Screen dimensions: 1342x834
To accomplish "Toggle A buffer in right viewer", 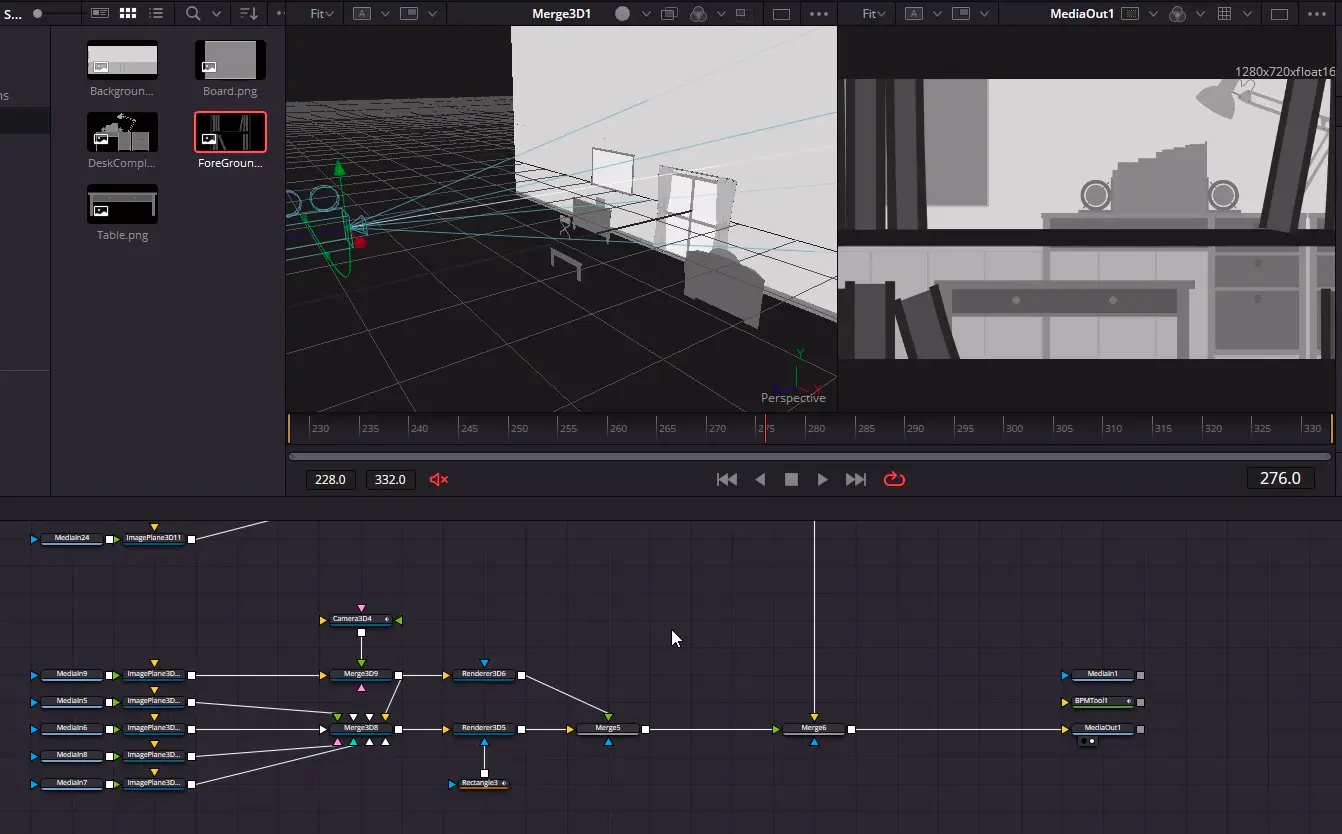I will pos(914,14).
